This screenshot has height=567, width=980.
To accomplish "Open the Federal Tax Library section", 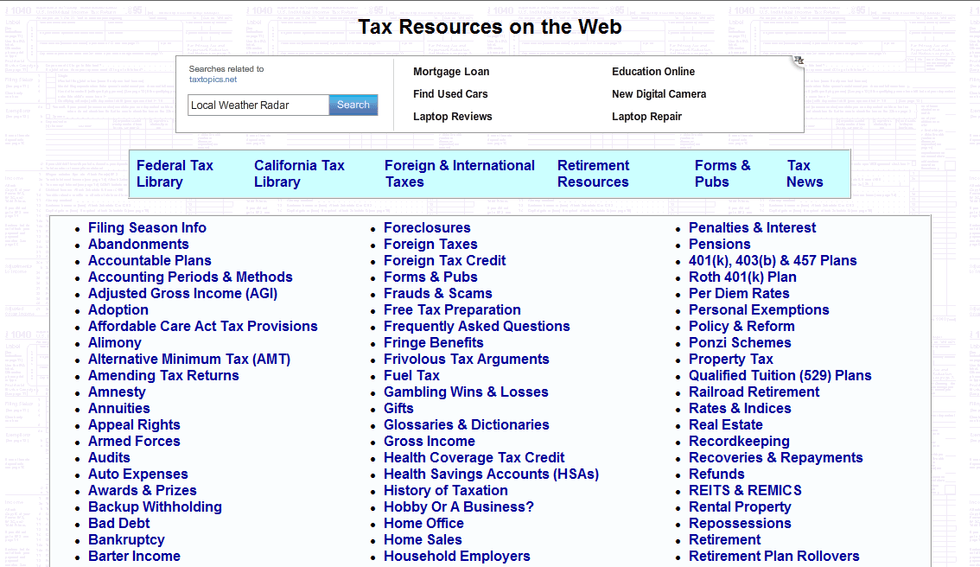I will pyautogui.click(x=175, y=174).
